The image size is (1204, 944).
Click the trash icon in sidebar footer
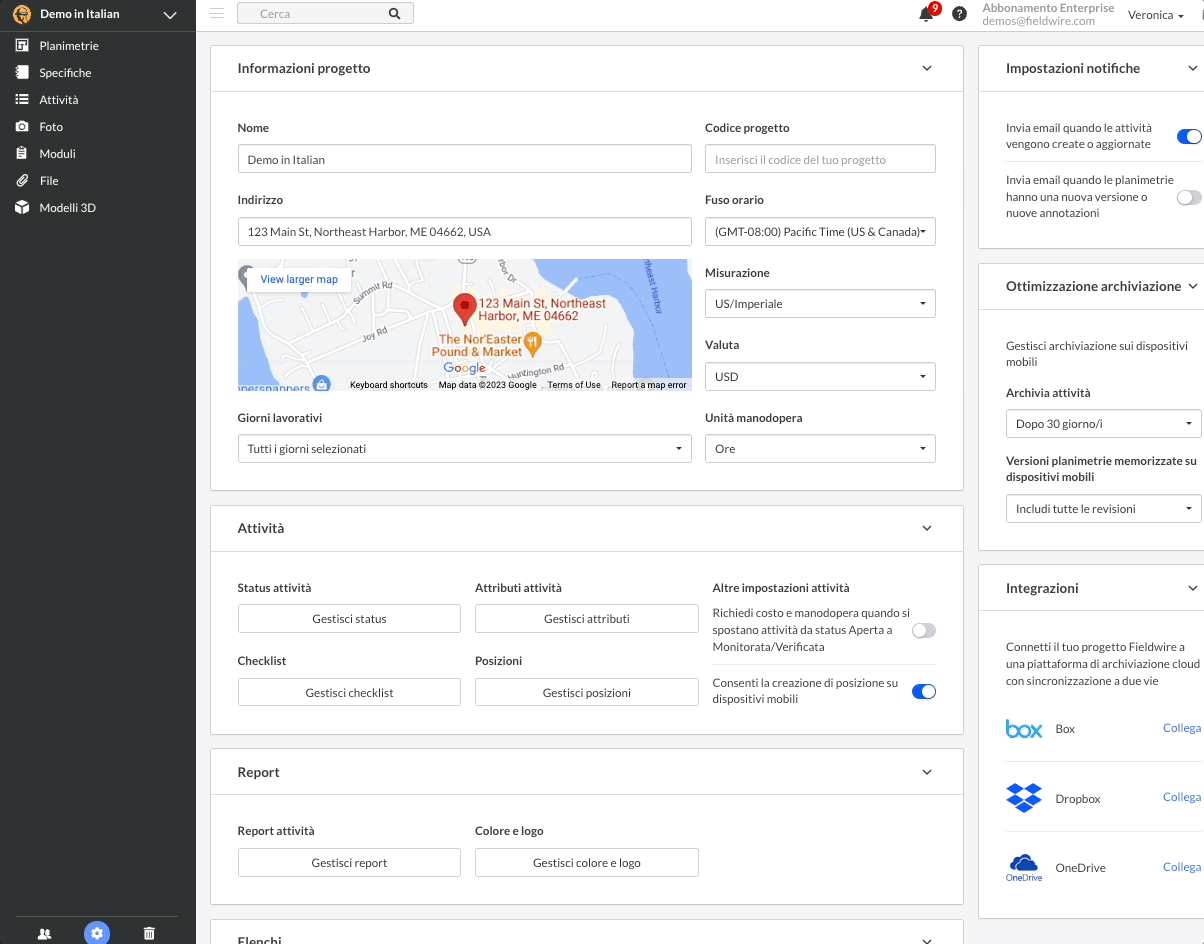(x=149, y=933)
